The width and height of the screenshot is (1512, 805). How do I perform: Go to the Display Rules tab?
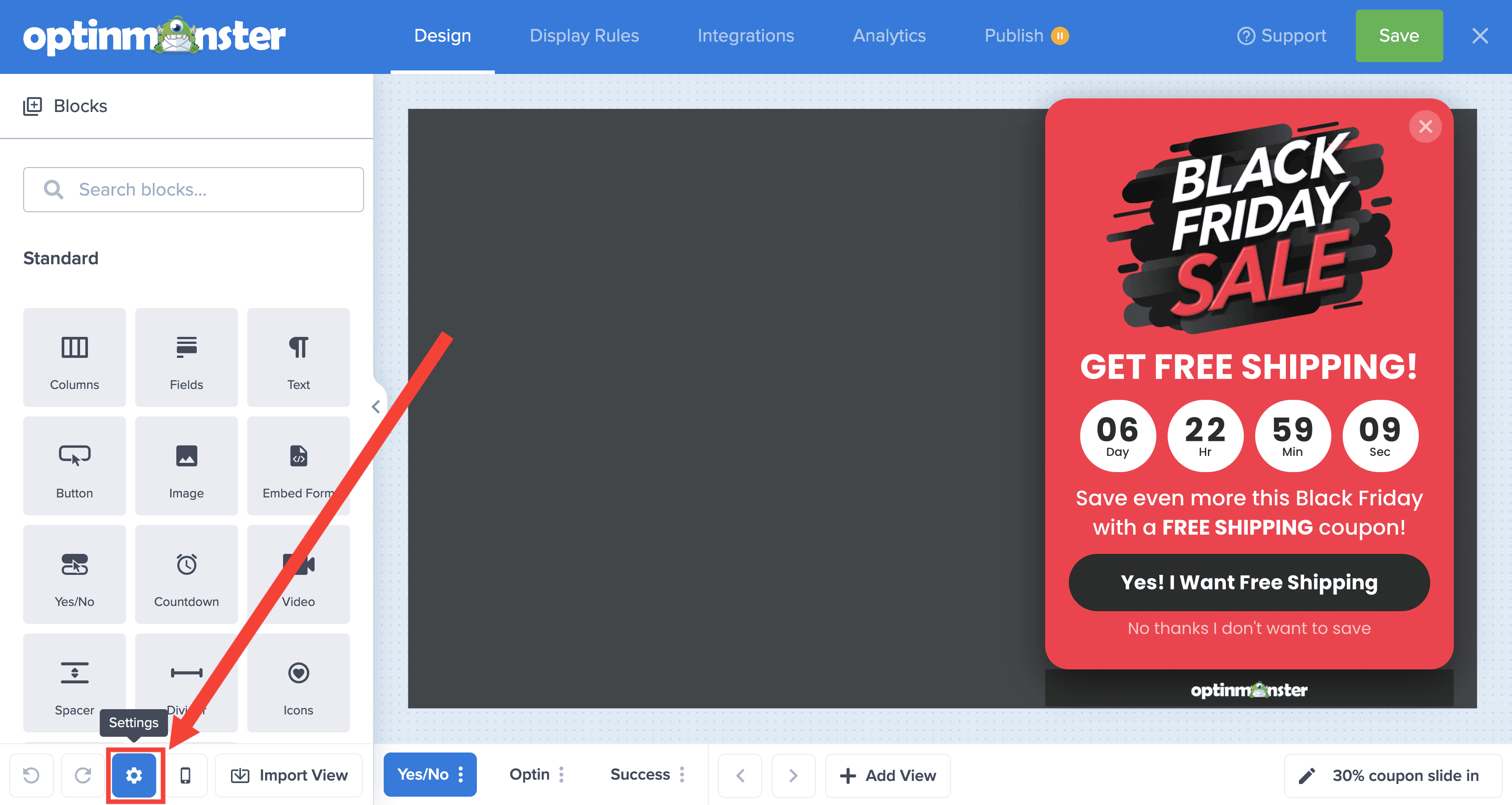(x=584, y=36)
